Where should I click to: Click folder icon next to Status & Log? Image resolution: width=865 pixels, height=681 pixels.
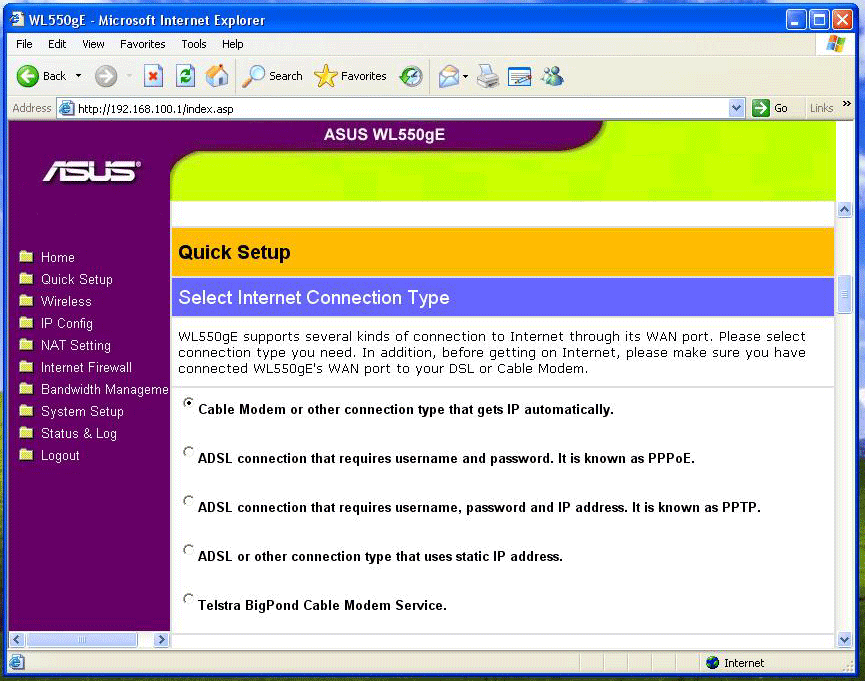[26, 433]
